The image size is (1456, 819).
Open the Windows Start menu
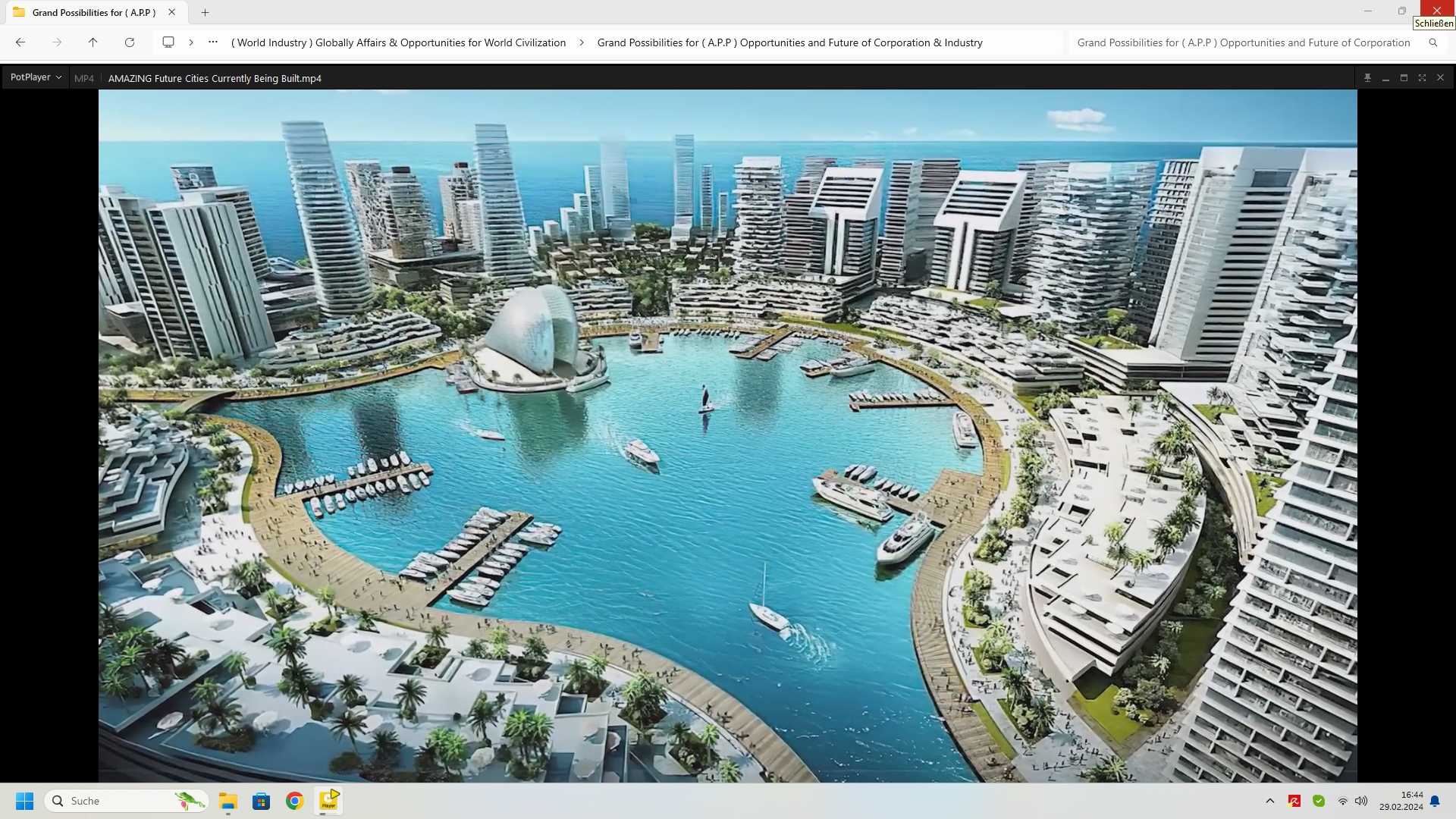pyautogui.click(x=25, y=801)
